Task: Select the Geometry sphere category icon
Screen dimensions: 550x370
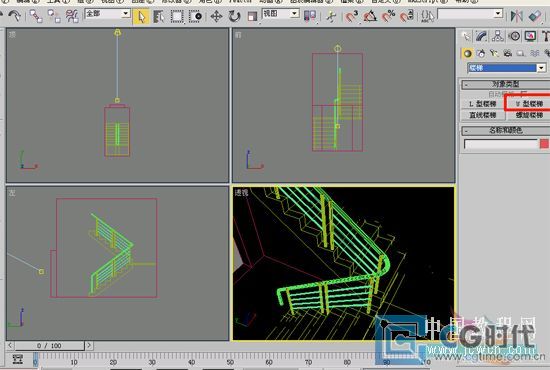Action: [467, 54]
